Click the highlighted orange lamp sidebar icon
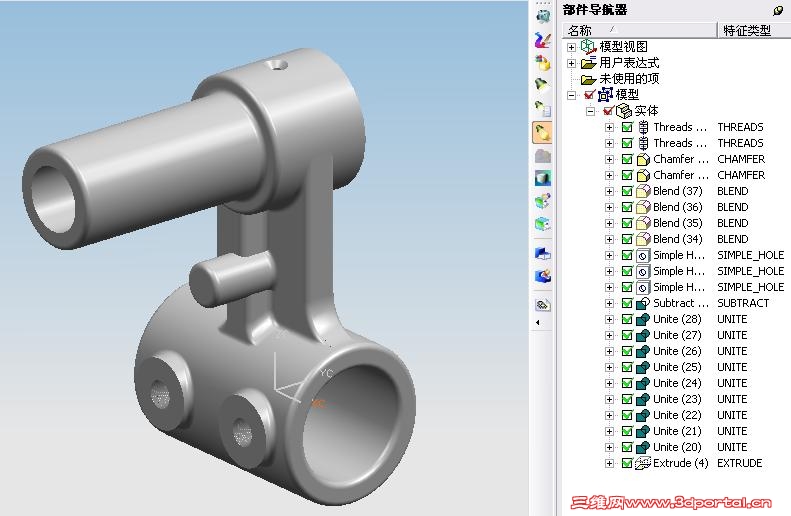This screenshot has width=791, height=516. pyautogui.click(x=542, y=133)
